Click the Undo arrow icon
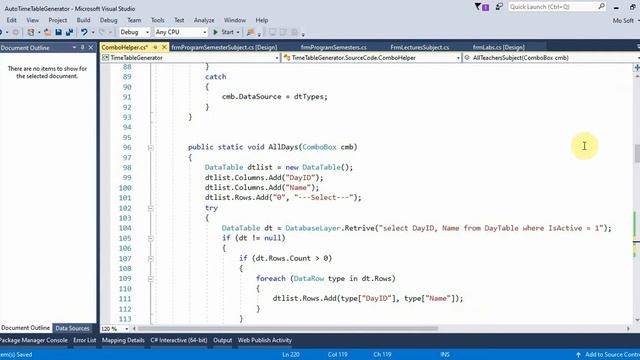The image size is (640, 360). click(x=84, y=32)
